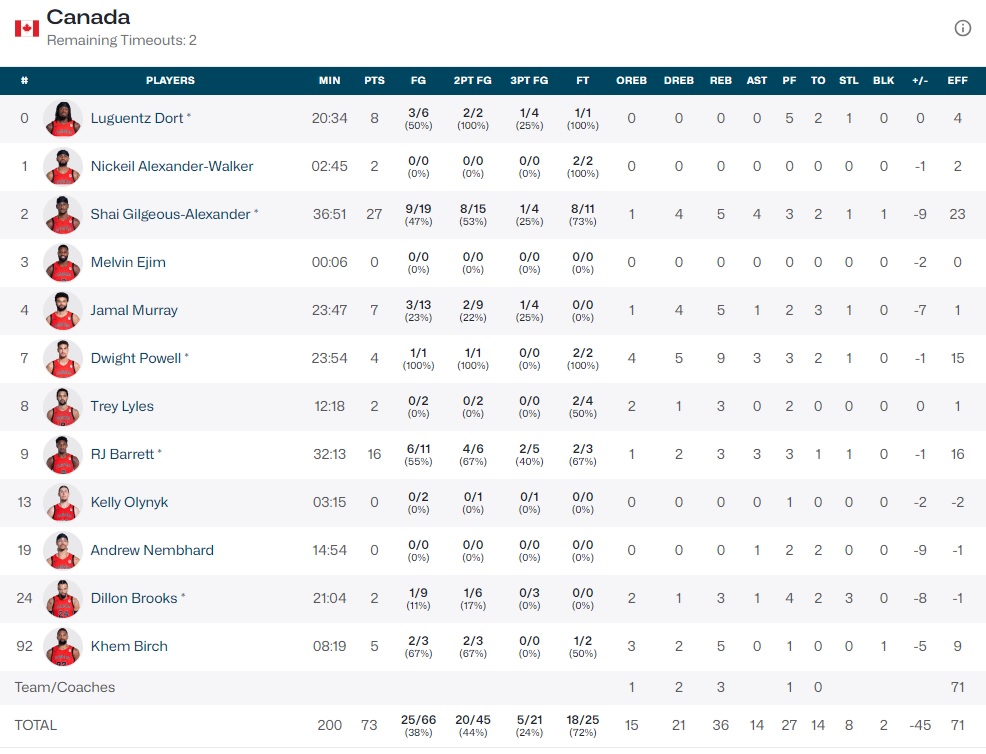This screenshot has height=754, width=986.
Task: Open Andrew Nembhard's profile link
Action: pos(152,551)
